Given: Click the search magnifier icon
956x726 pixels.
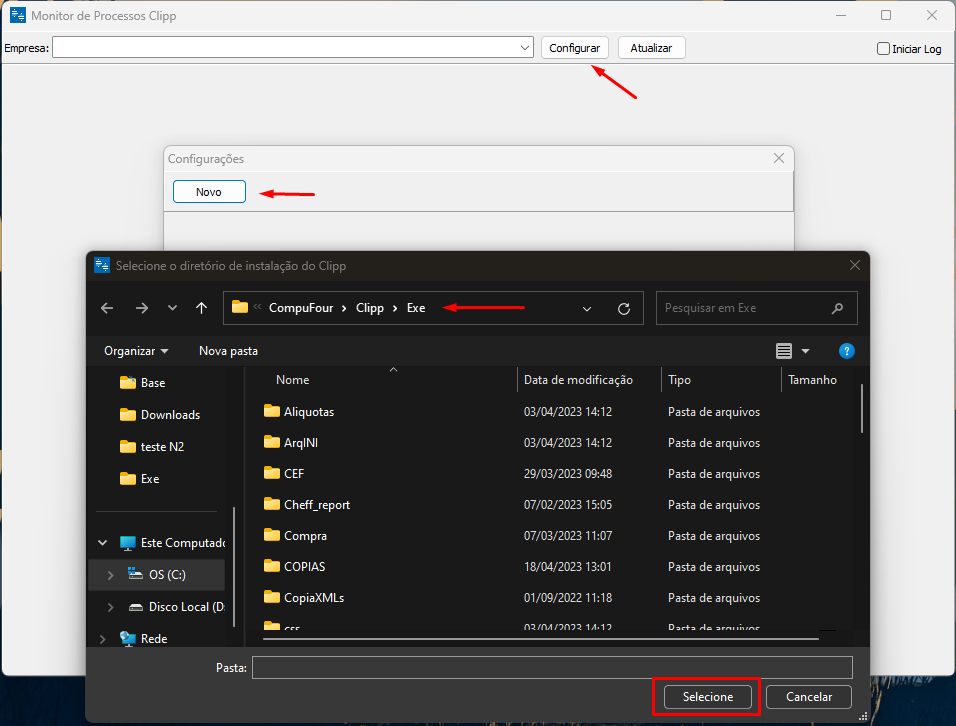Looking at the screenshot, I should (837, 309).
